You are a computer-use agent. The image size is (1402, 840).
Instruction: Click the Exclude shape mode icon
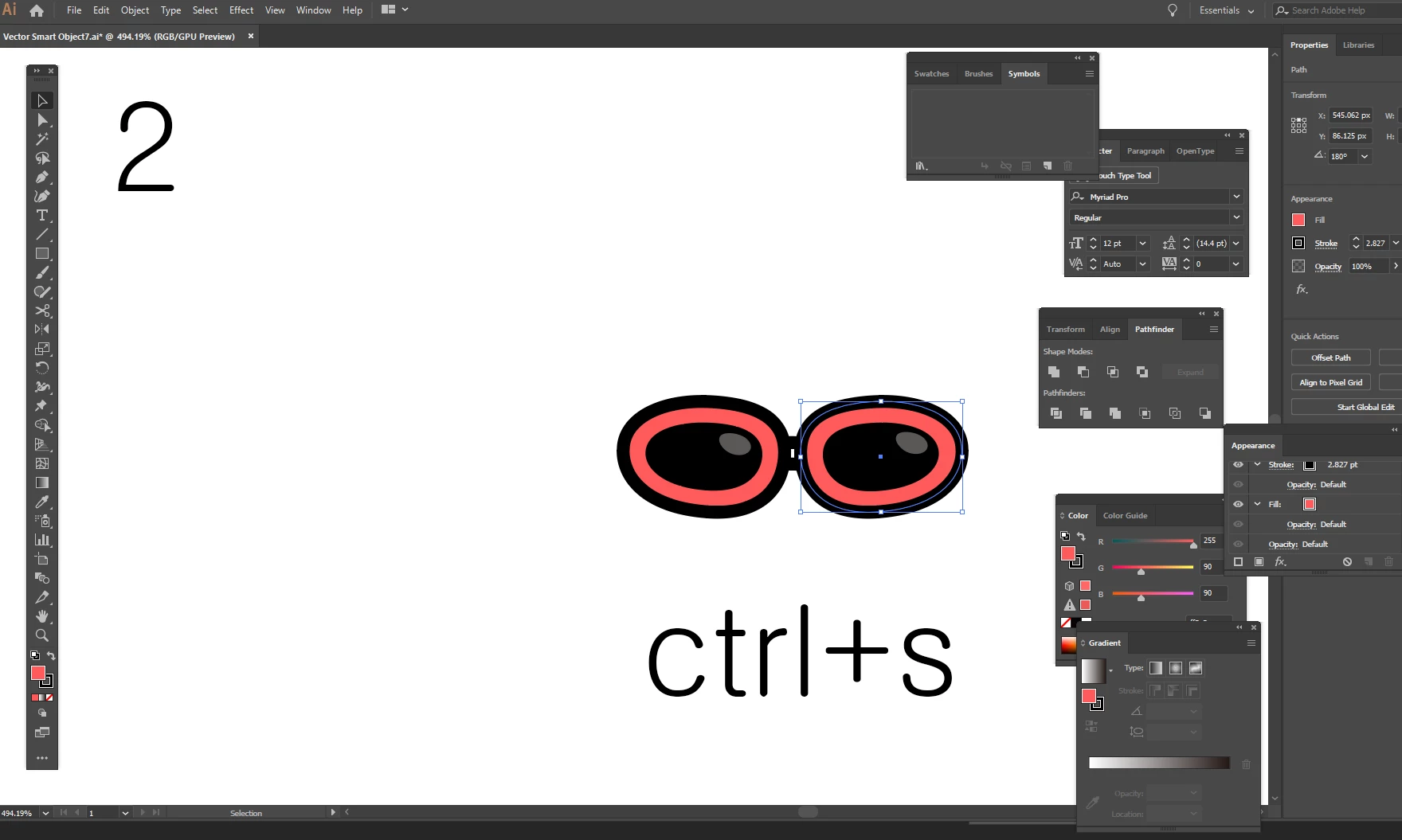tap(1142, 372)
